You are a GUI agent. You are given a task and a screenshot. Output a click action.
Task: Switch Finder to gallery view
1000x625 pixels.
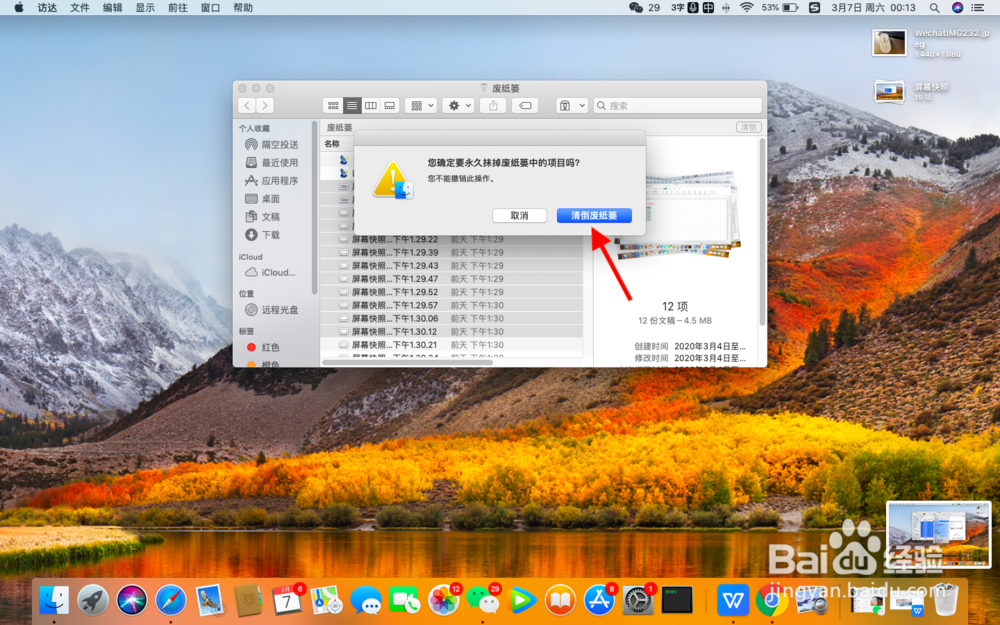tap(390, 106)
